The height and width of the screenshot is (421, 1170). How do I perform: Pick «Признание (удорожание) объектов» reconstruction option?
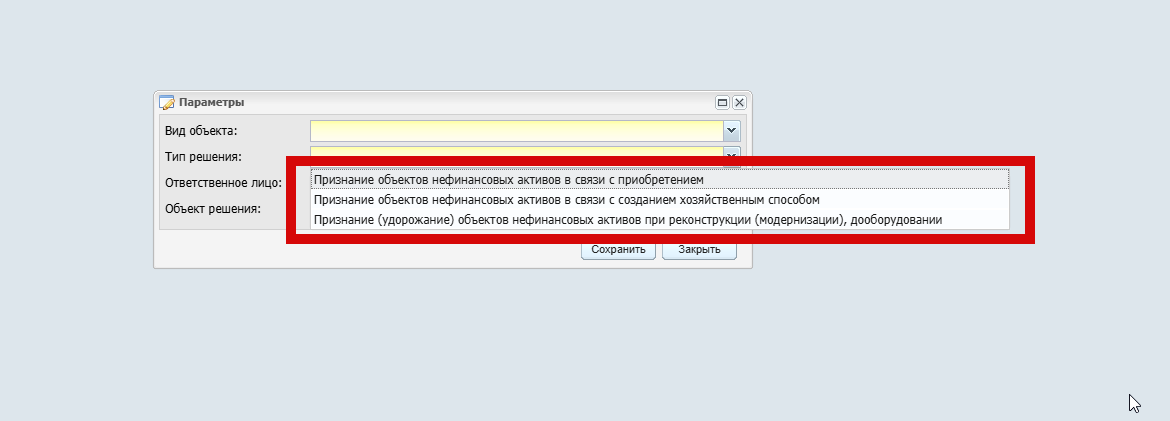660,219
